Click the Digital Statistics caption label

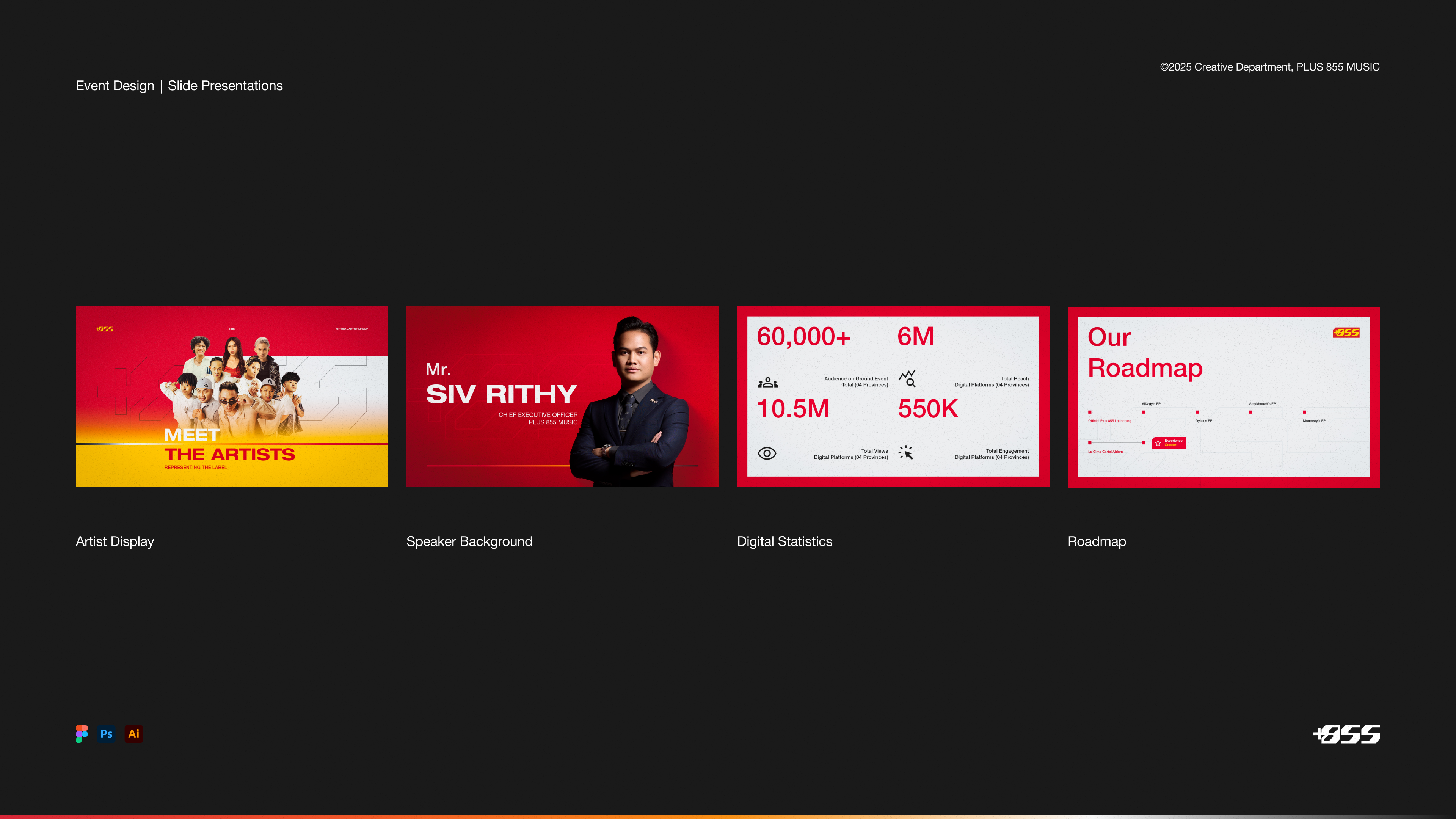784,541
